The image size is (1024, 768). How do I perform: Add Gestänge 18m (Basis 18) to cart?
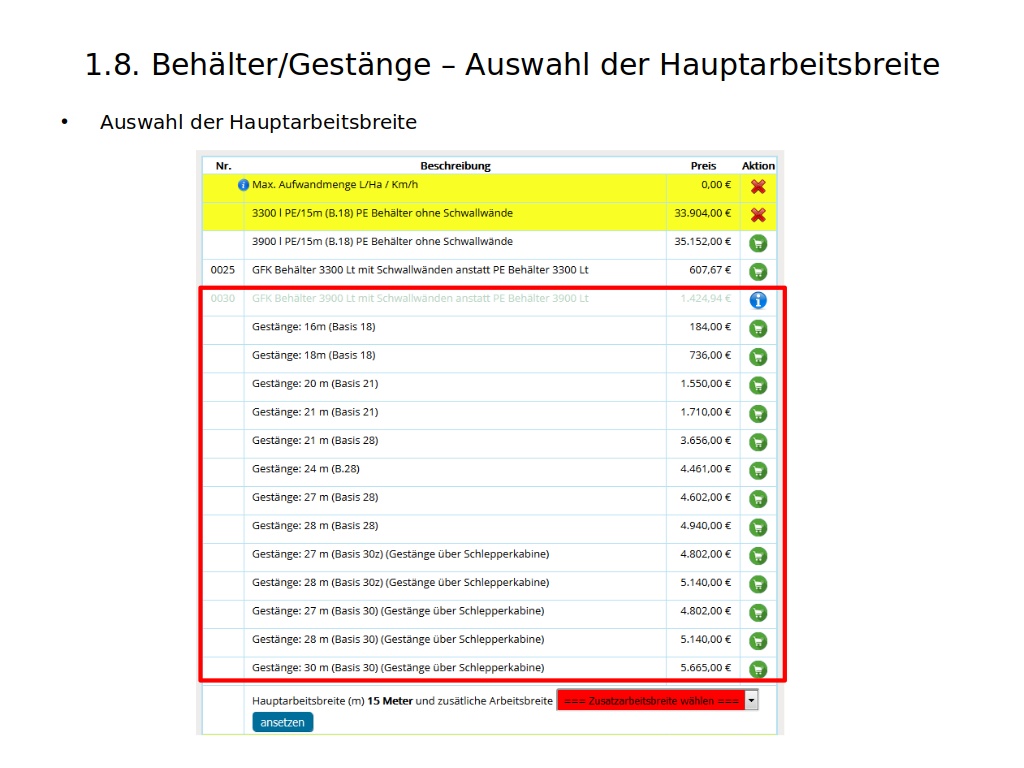point(758,357)
